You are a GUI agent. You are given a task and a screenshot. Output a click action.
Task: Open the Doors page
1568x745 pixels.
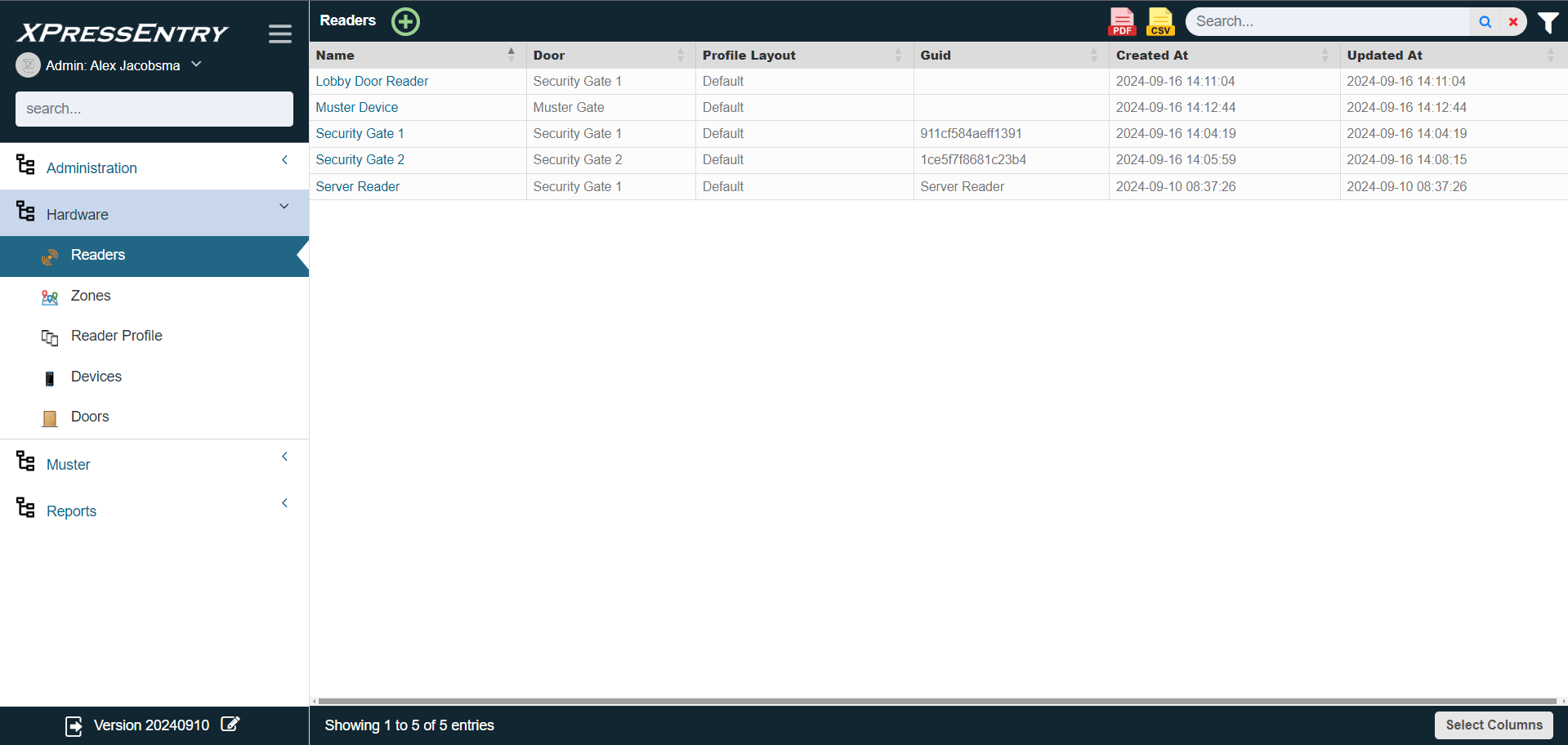[x=90, y=417]
